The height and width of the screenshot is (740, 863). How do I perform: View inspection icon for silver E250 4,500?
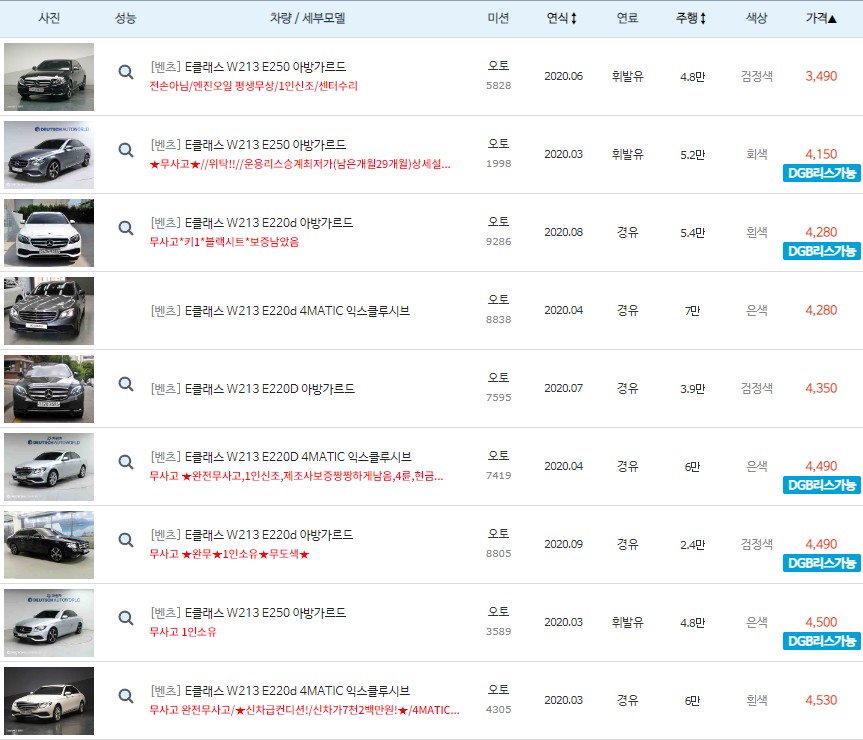(x=125, y=618)
